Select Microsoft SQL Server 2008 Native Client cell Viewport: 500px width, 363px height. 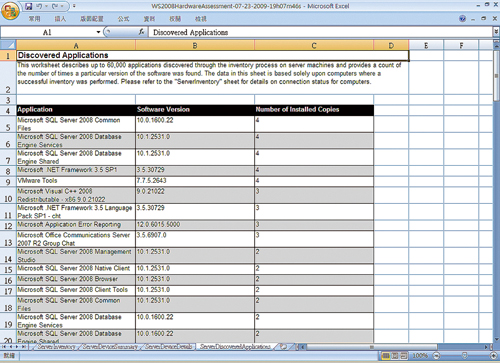tap(76, 269)
